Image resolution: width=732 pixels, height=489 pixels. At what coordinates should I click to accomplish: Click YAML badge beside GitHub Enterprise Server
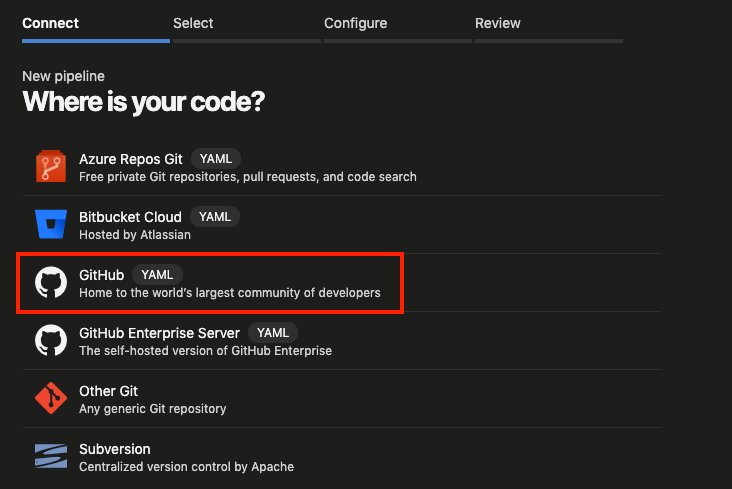point(273,333)
